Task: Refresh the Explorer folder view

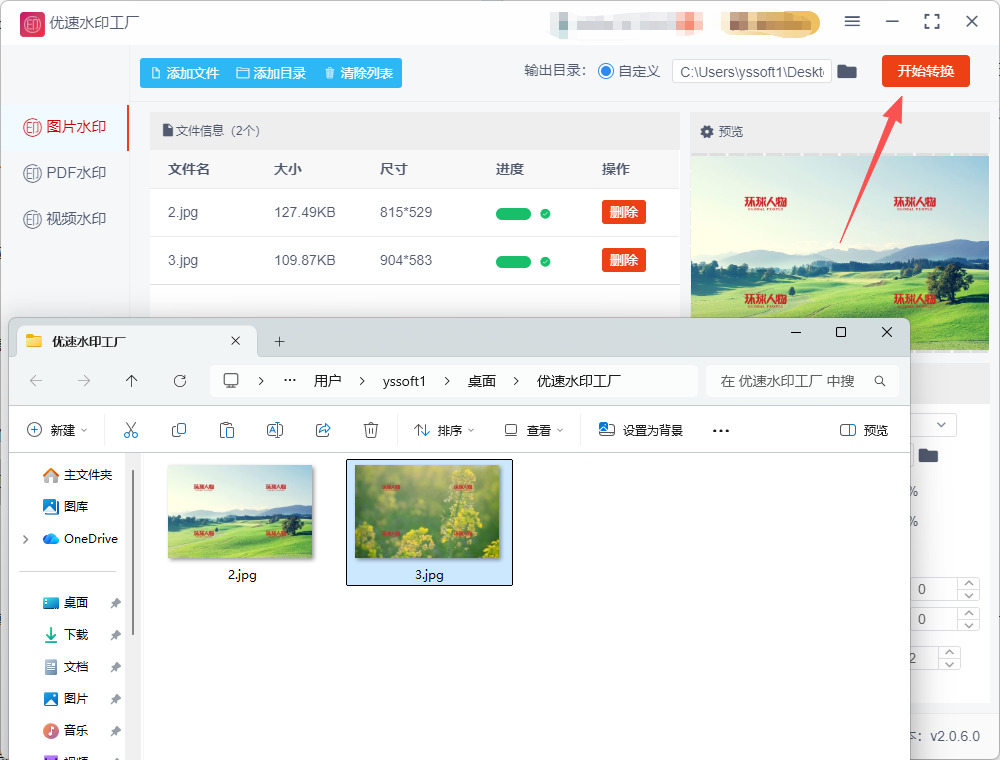Action: pos(180,381)
